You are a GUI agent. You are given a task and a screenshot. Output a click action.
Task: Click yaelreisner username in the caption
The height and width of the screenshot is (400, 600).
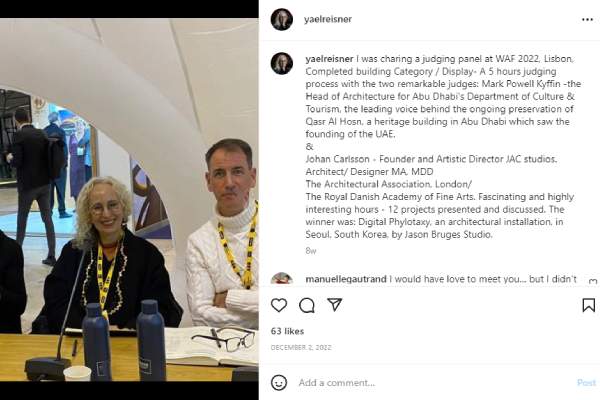pos(329,59)
